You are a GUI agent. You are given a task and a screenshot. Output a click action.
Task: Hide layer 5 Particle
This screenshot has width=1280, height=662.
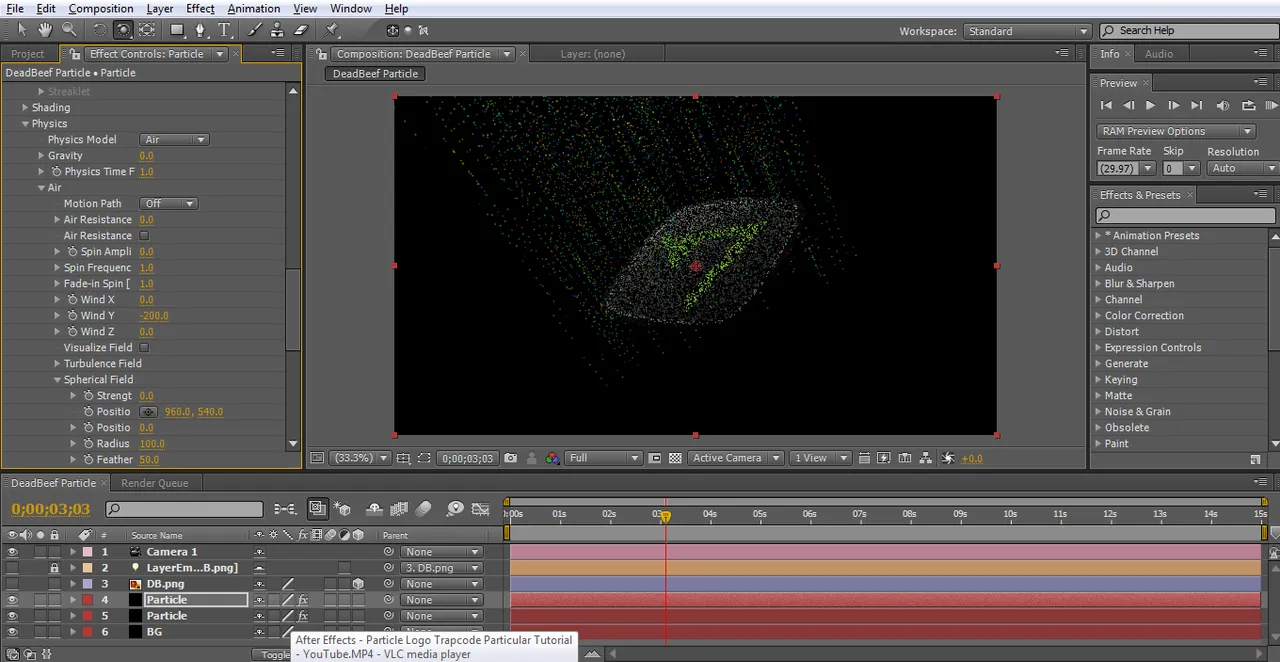coord(12,616)
